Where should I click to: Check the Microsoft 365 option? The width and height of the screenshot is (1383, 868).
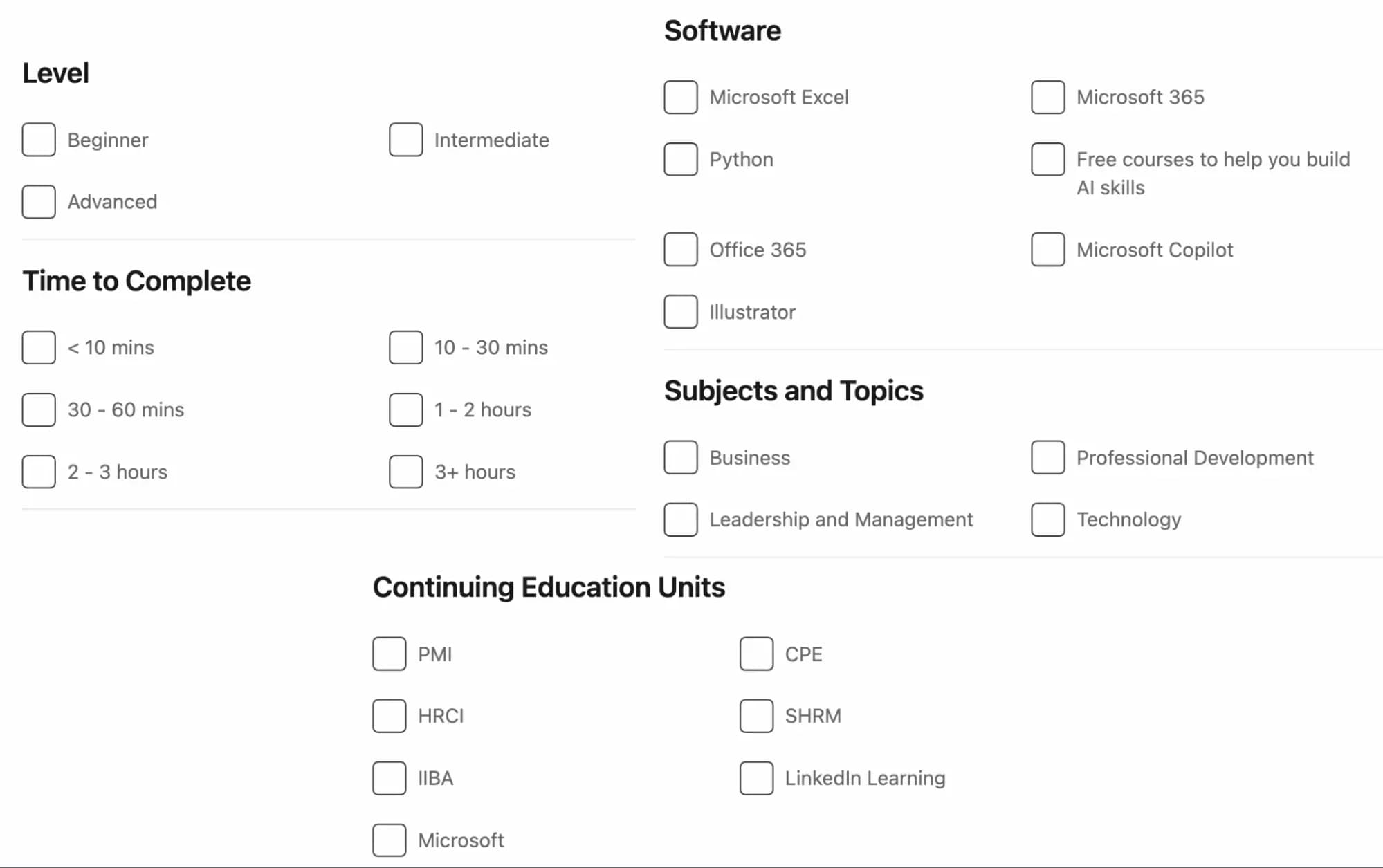pos(1047,98)
